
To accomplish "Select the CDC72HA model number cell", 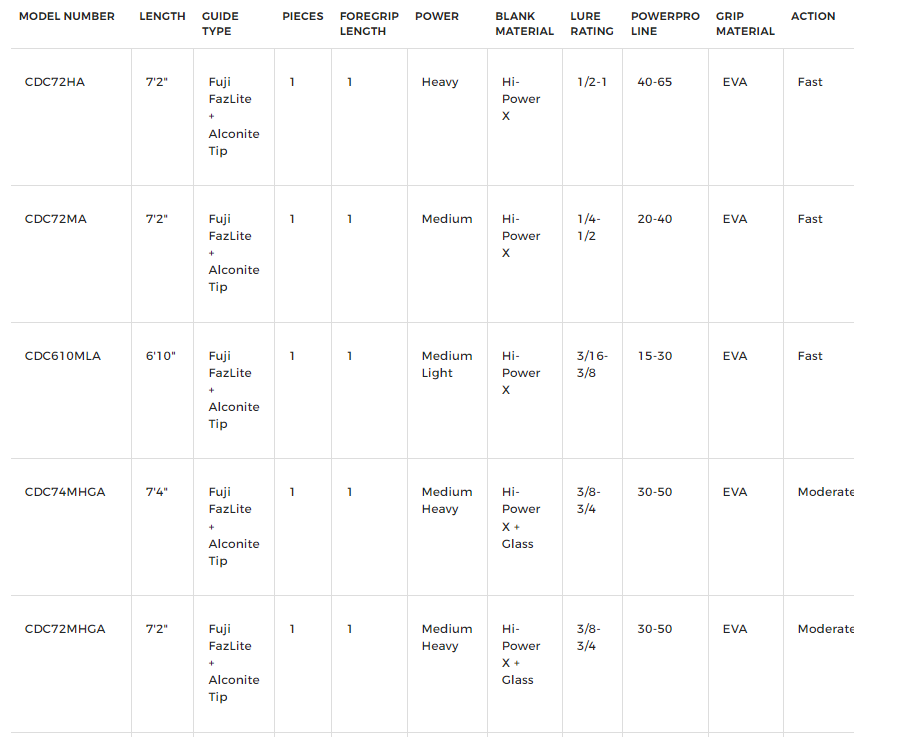I will click(55, 82).
